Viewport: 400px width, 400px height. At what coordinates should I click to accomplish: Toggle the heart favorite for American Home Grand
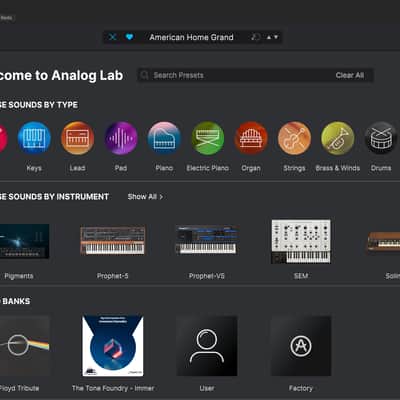point(129,37)
